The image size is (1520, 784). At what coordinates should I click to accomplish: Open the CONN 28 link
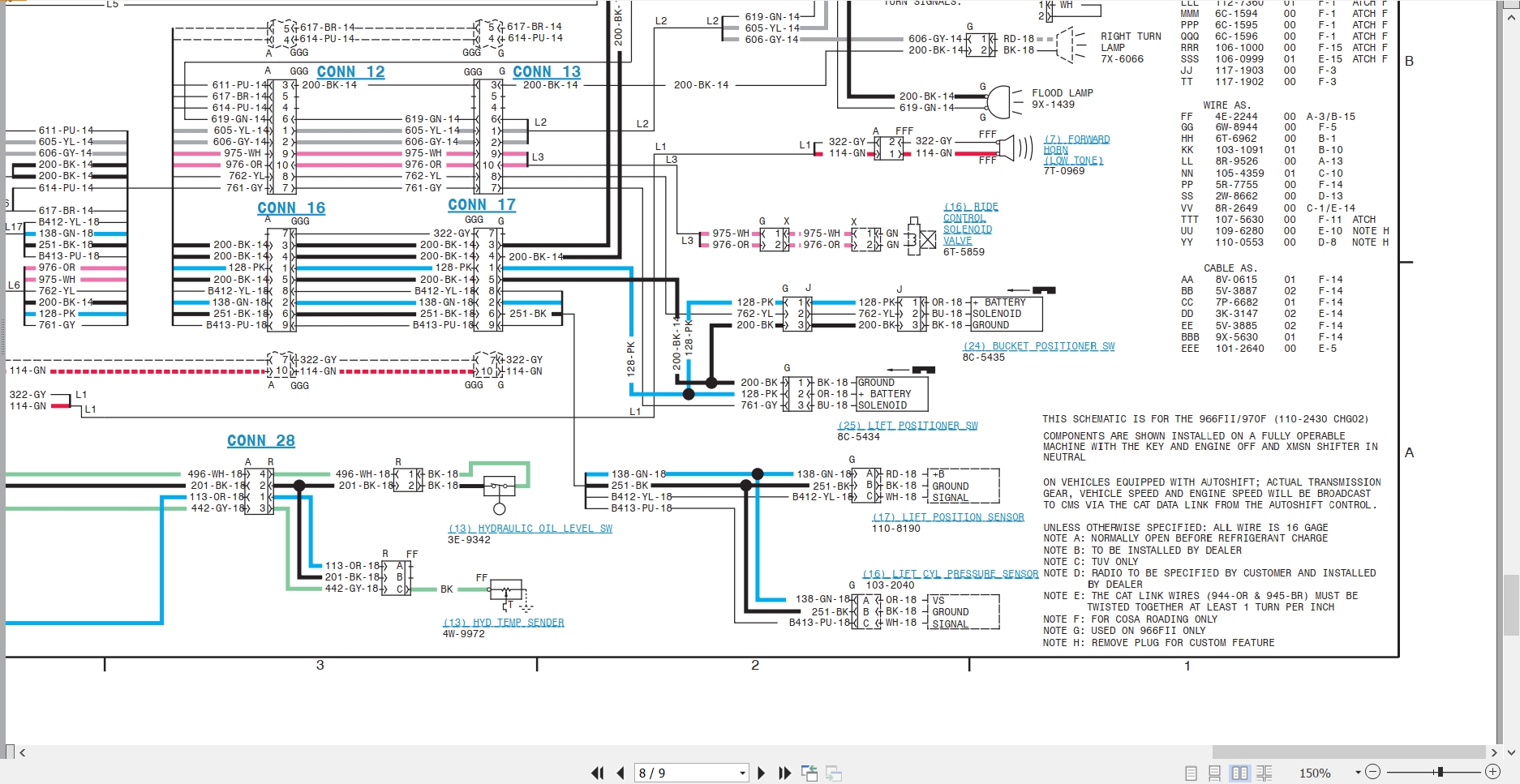pos(261,441)
